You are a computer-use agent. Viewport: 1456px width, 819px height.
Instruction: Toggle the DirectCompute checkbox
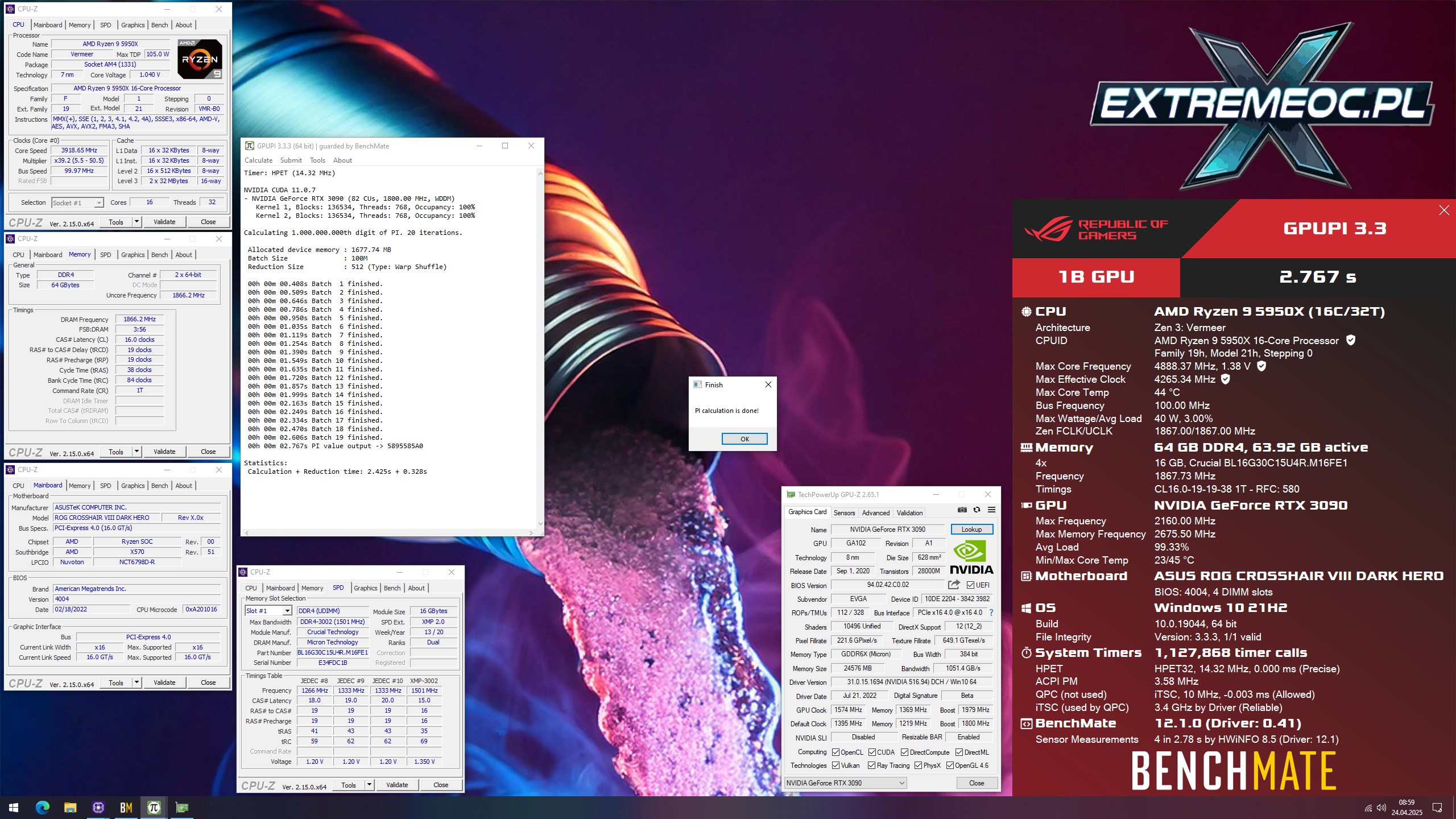pos(904,752)
